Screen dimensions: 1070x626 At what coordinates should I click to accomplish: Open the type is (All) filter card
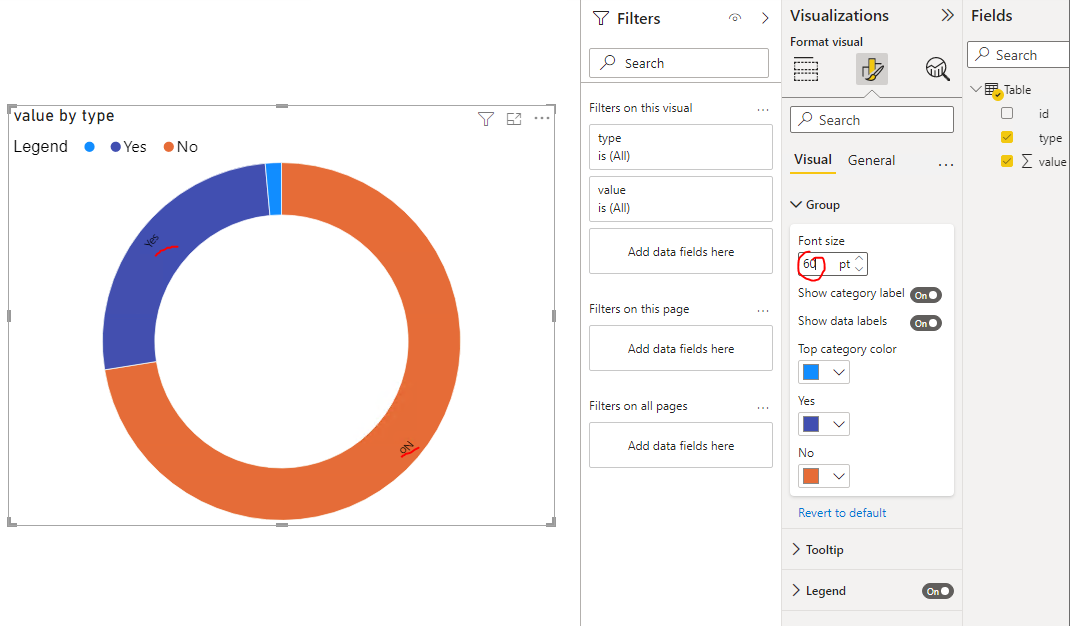click(x=681, y=147)
